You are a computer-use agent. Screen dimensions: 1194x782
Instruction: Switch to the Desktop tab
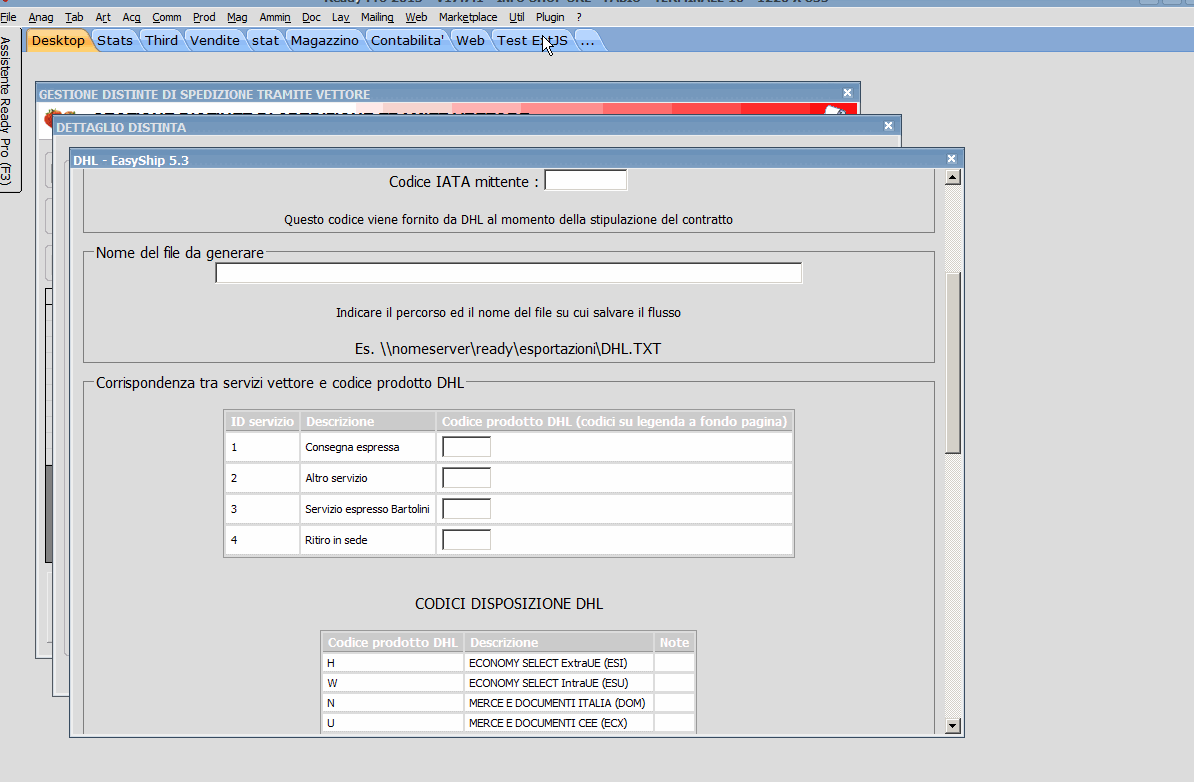(x=59, y=40)
